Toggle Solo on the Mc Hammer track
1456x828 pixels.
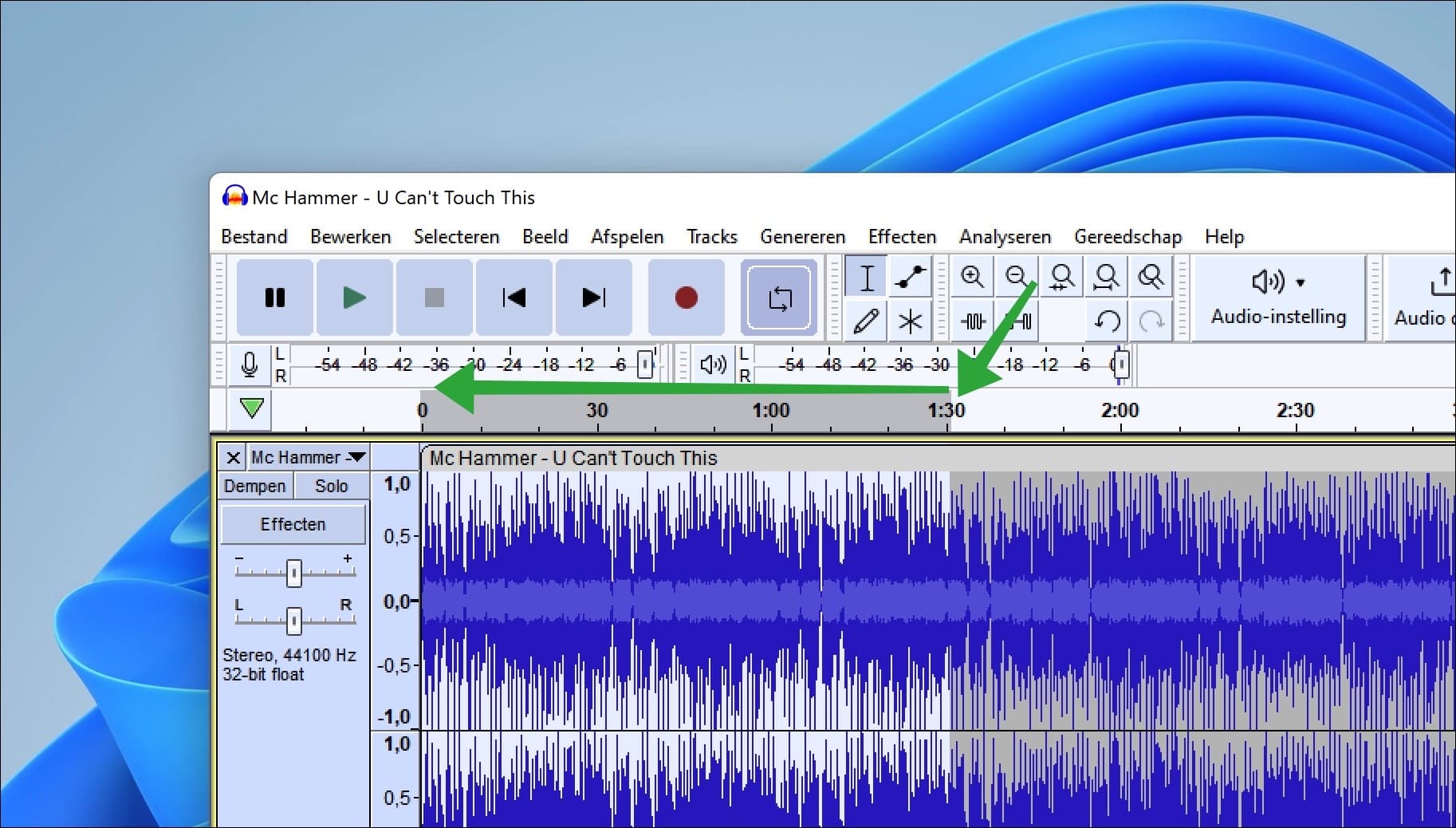click(x=332, y=486)
